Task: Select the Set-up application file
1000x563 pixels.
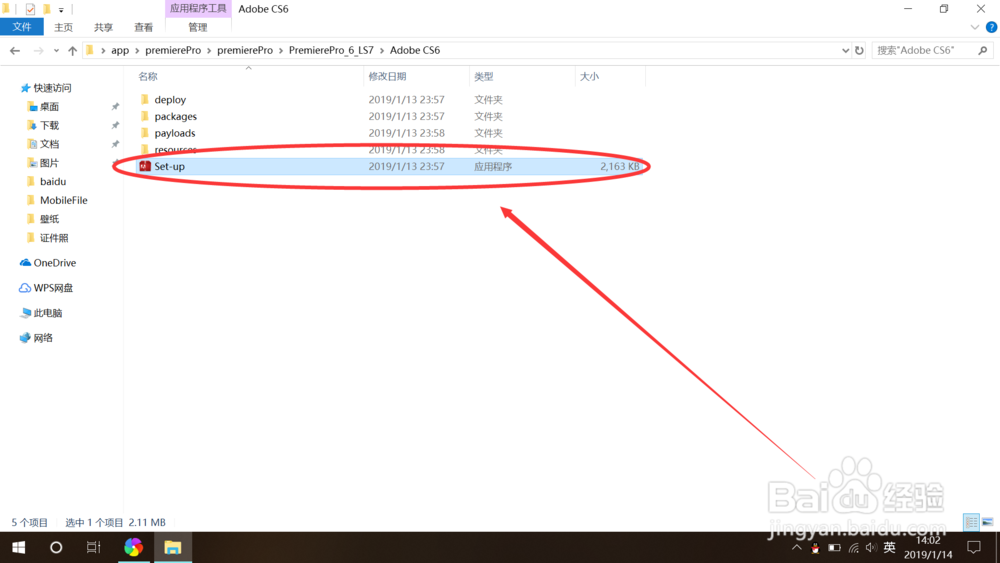Action: tap(389, 166)
